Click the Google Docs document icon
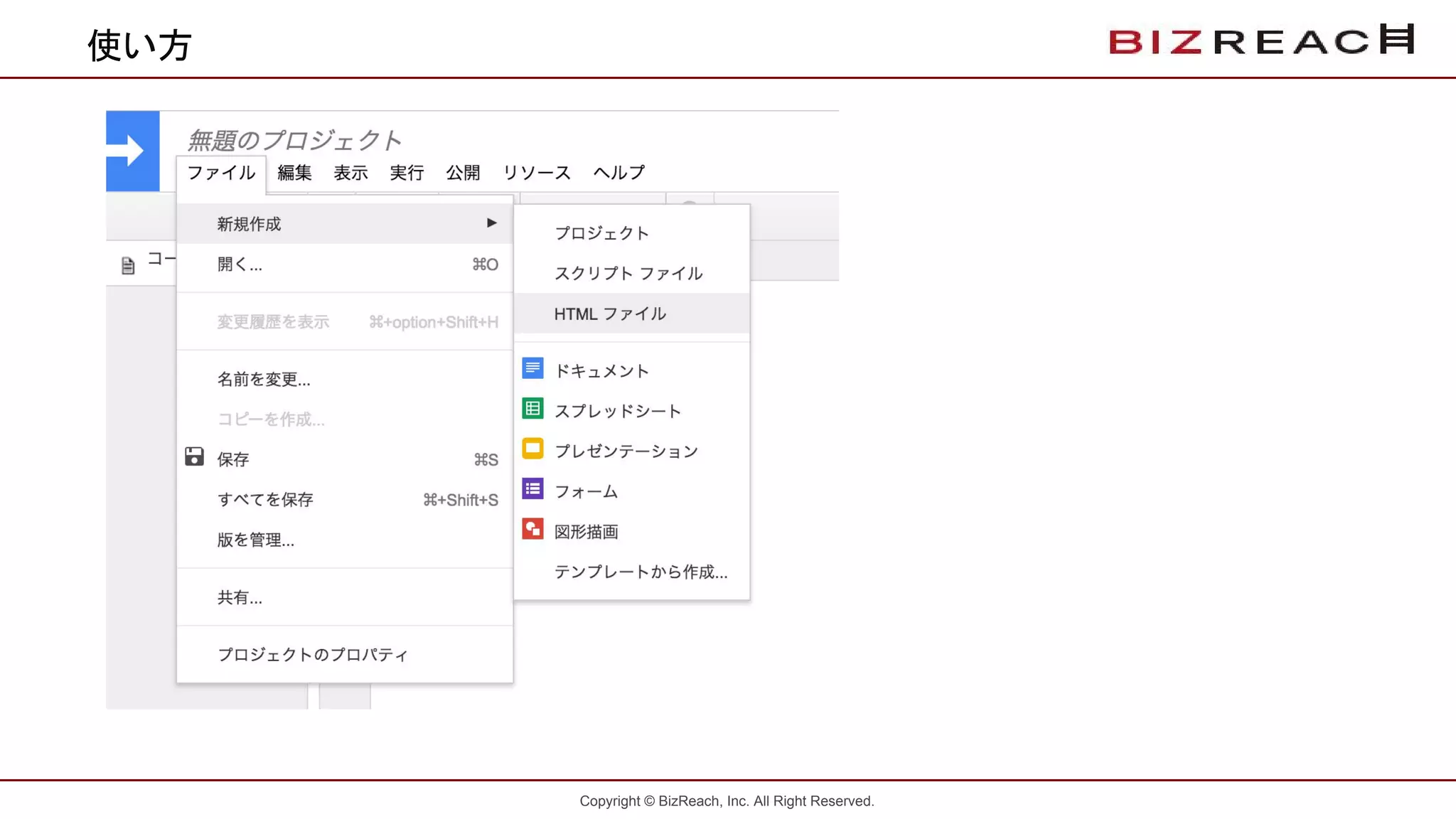The image size is (1456, 819). pos(532,368)
